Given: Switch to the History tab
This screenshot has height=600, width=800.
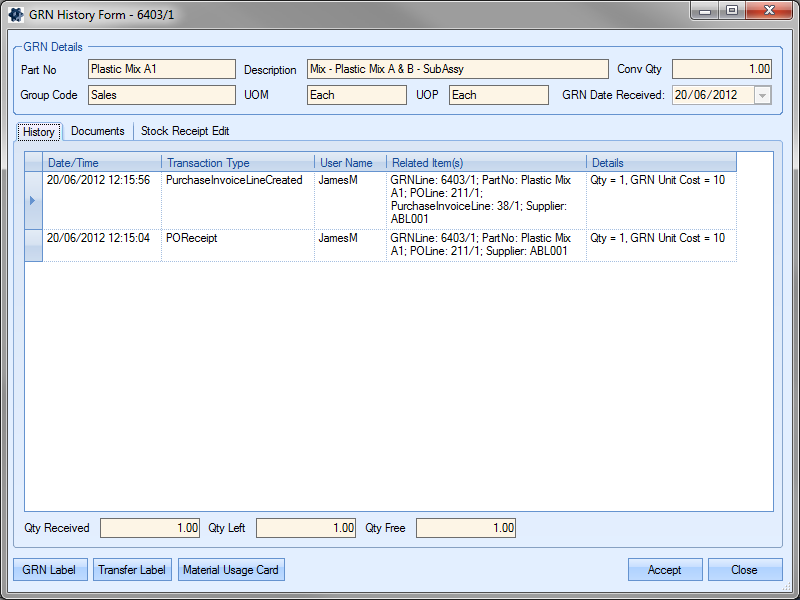Looking at the screenshot, I should pyautogui.click(x=39, y=132).
